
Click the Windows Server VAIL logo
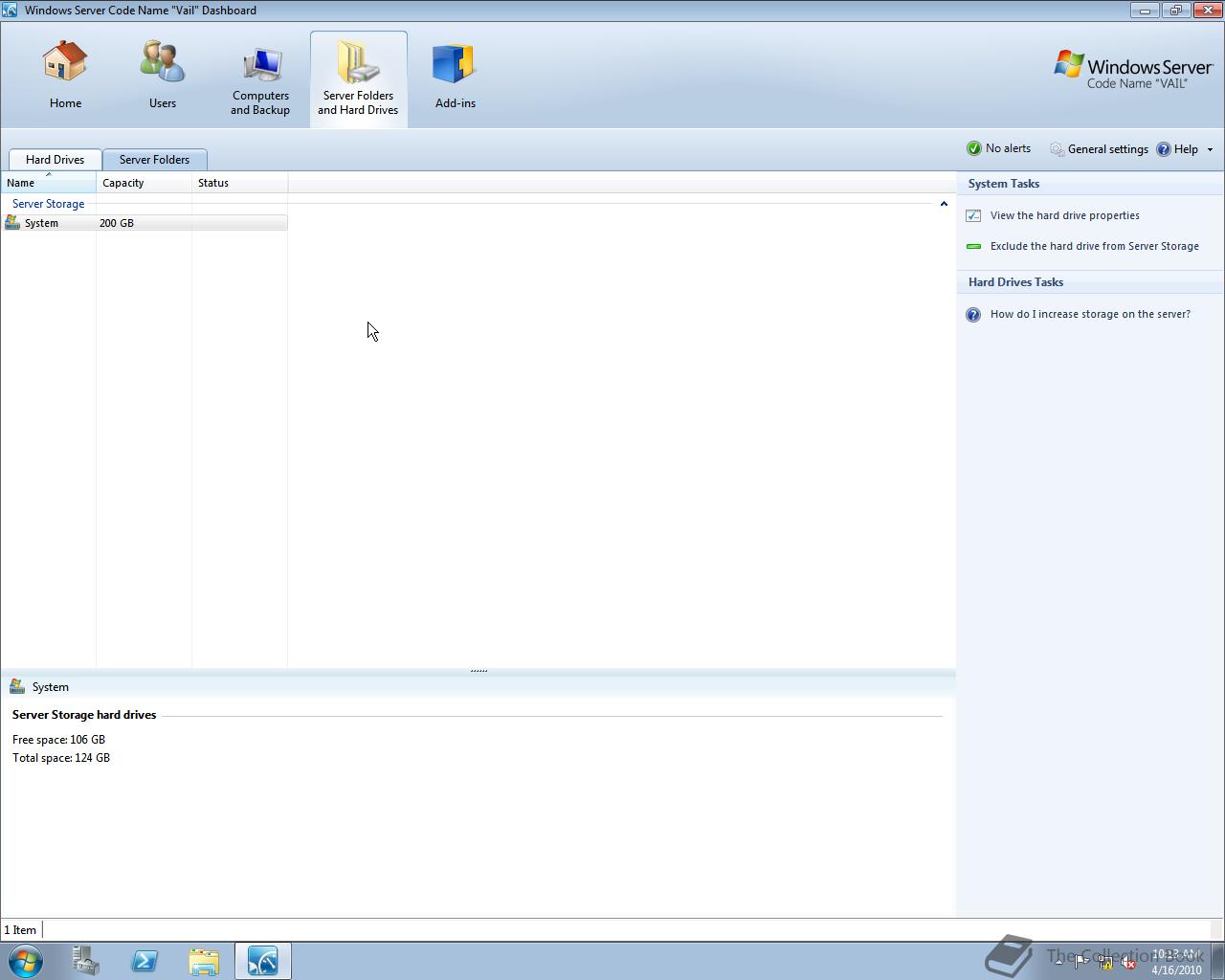(1134, 70)
